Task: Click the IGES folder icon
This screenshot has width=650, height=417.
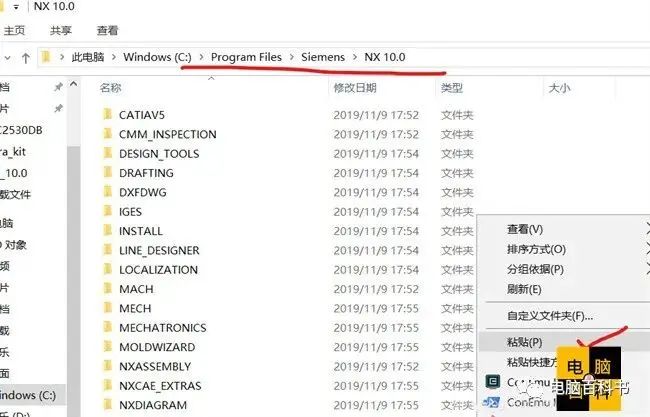Action: pos(108,211)
